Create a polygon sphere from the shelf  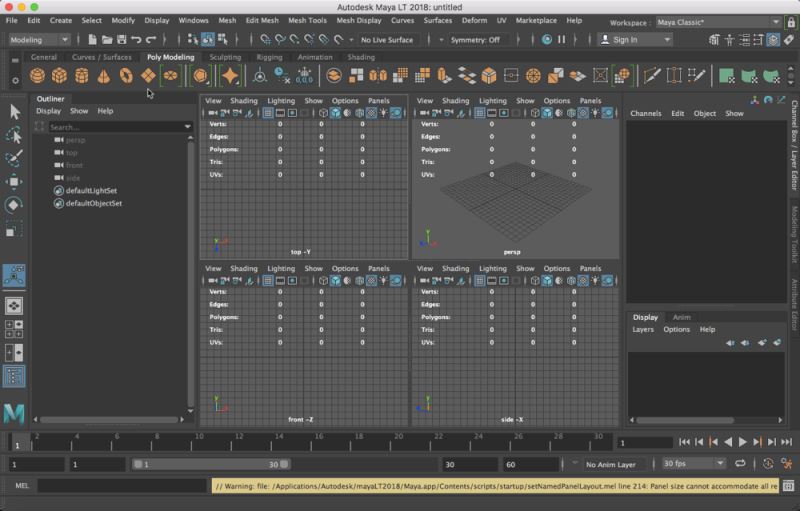pyautogui.click(x=37, y=76)
